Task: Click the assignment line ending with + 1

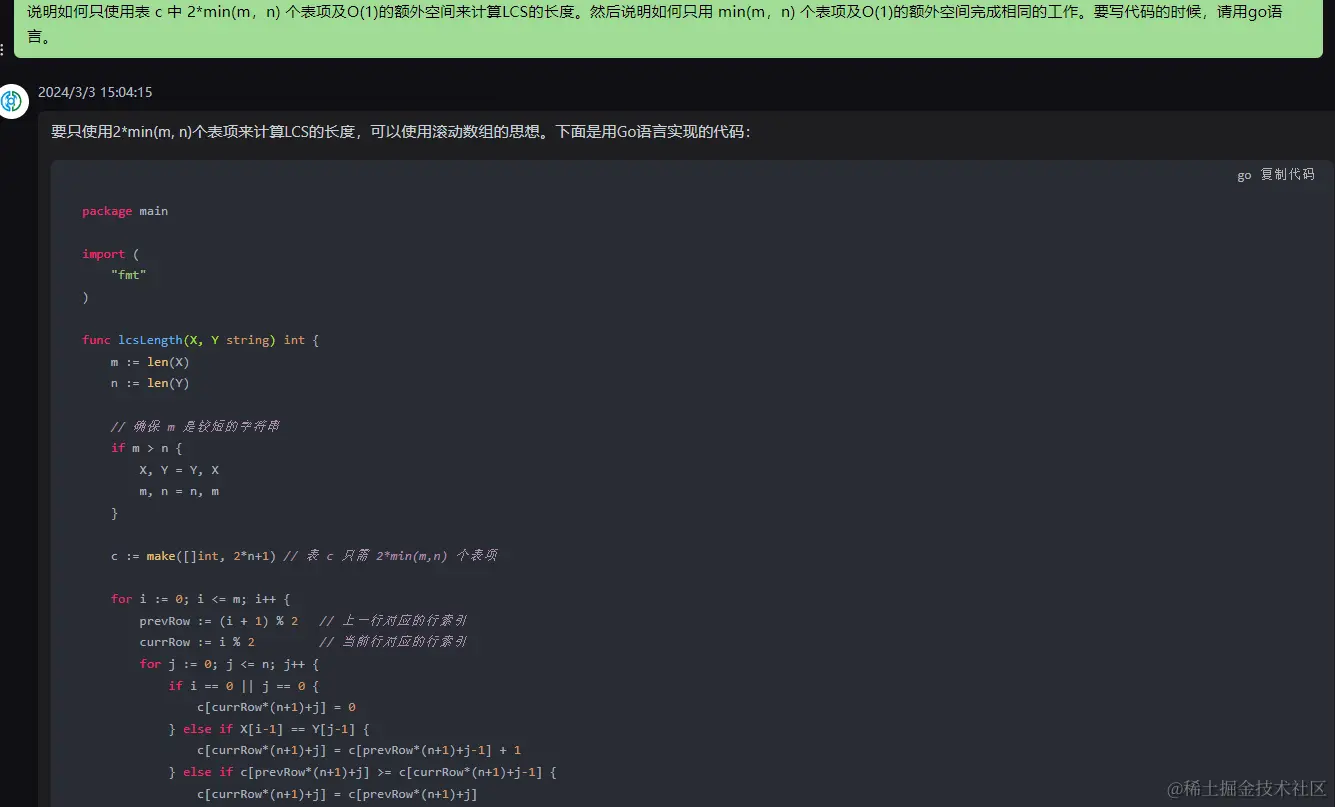Action: 359,750
